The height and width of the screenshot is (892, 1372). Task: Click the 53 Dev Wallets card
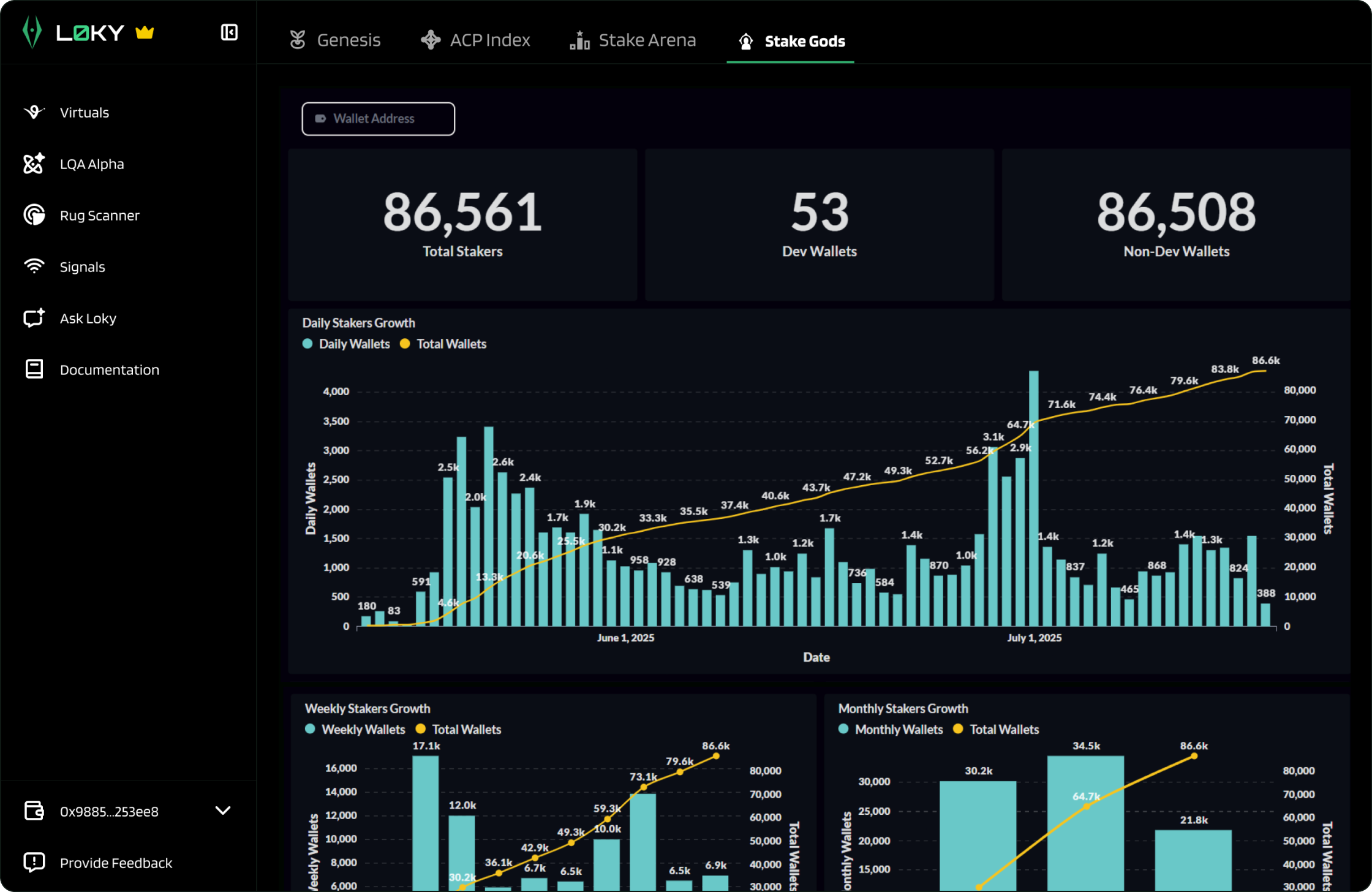tap(820, 224)
